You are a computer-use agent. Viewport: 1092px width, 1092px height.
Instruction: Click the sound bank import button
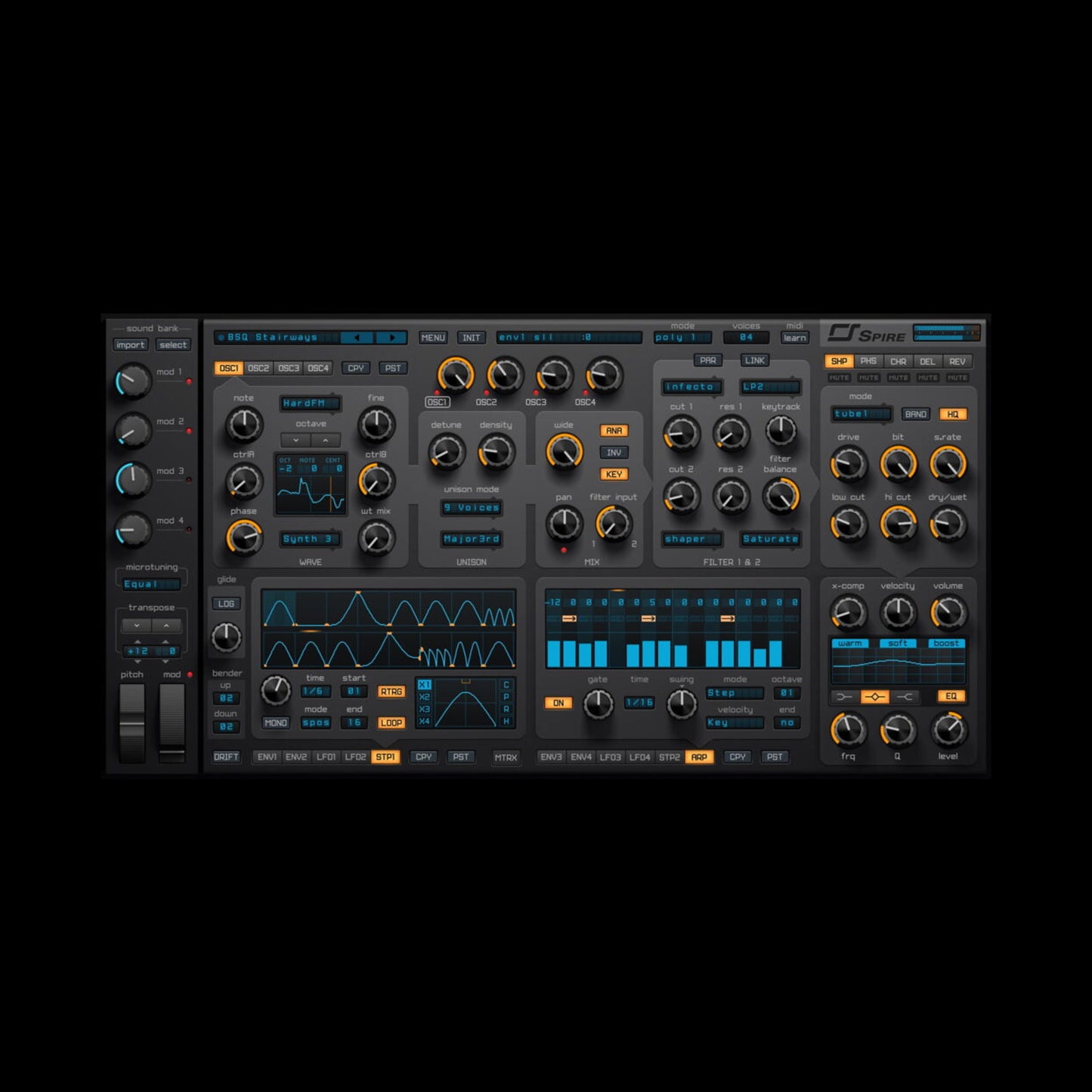(130, 345)
